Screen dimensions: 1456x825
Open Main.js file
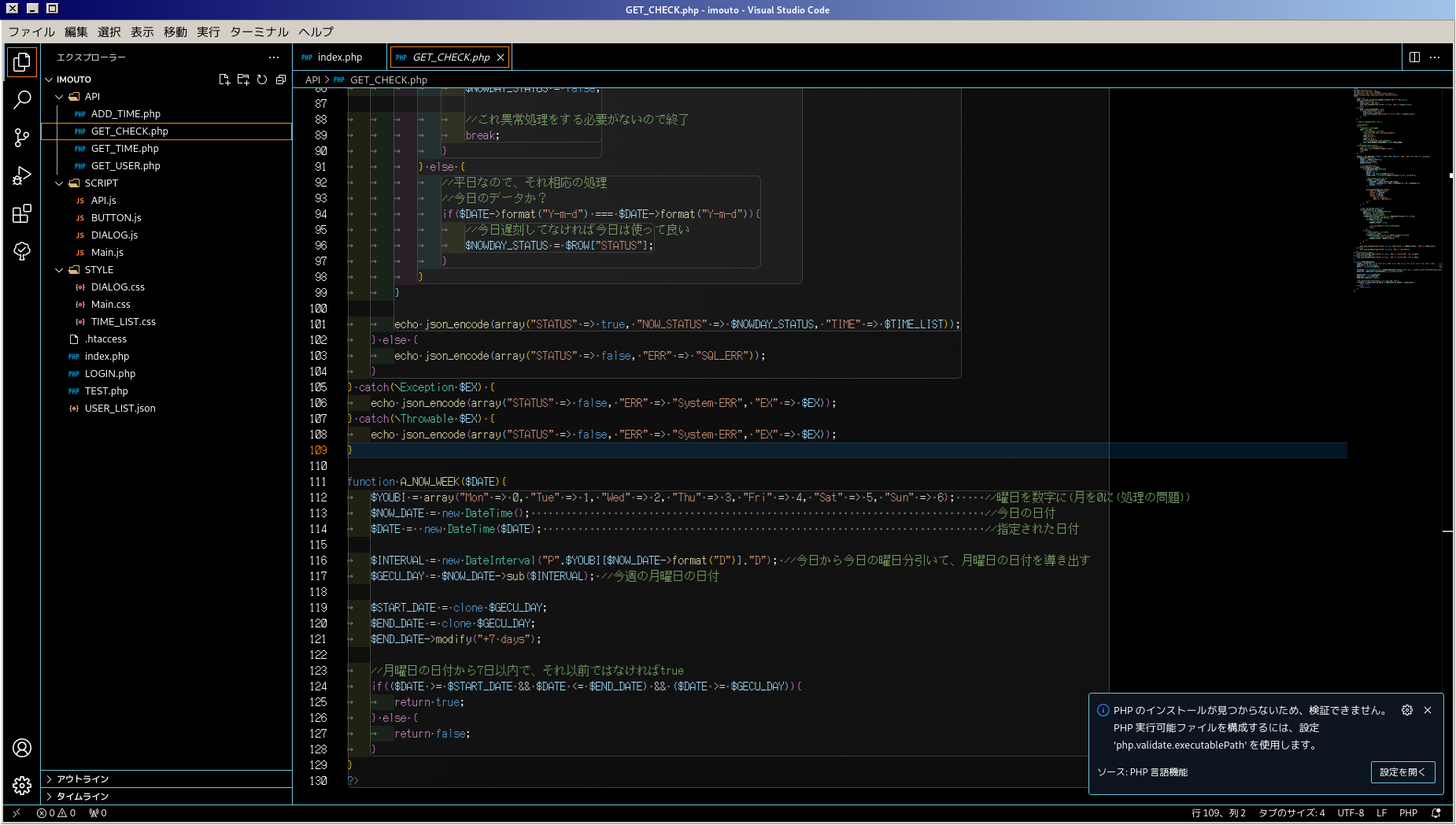pos(167,253)
